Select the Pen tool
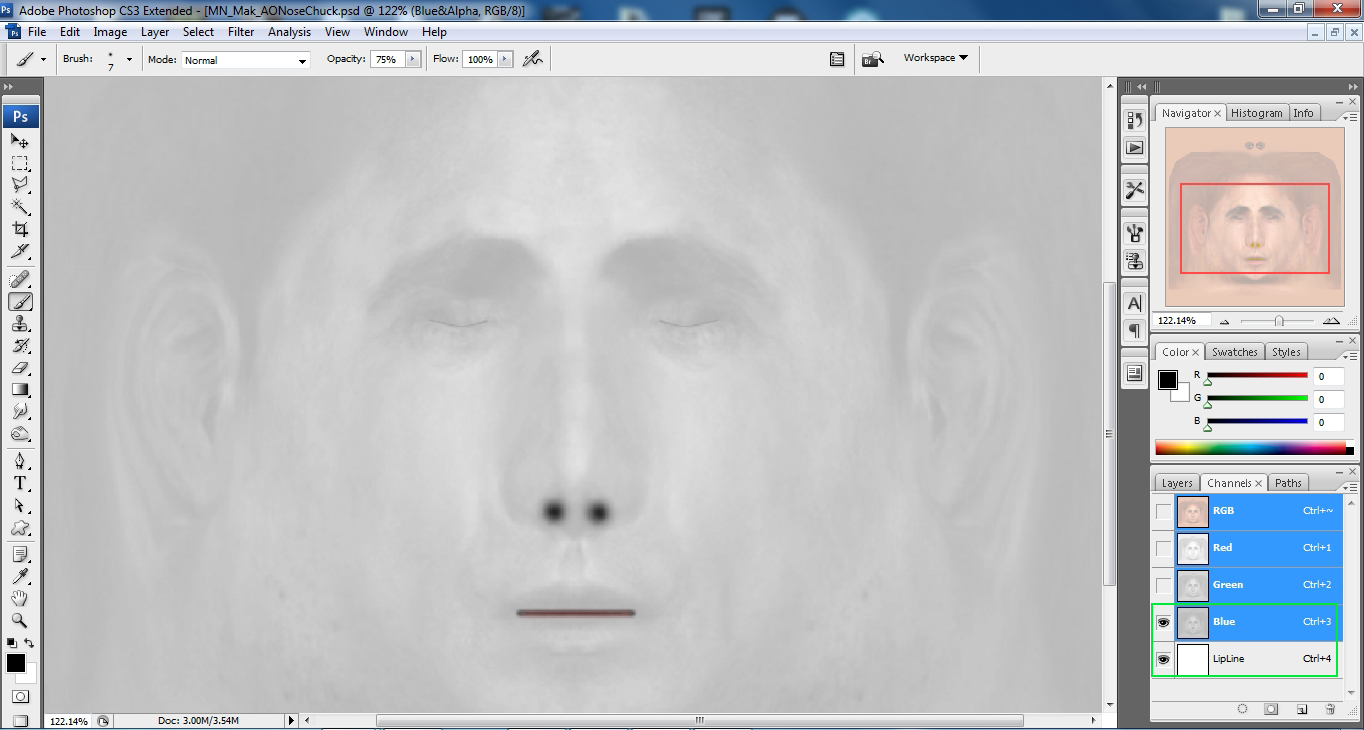 [20, 461]
